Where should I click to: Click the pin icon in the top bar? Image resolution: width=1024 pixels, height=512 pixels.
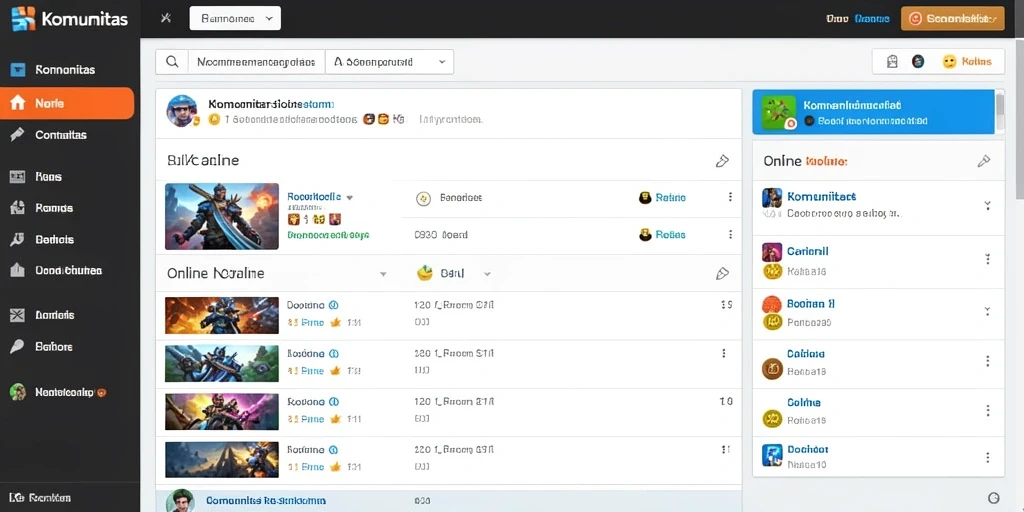tap(166, 18)
